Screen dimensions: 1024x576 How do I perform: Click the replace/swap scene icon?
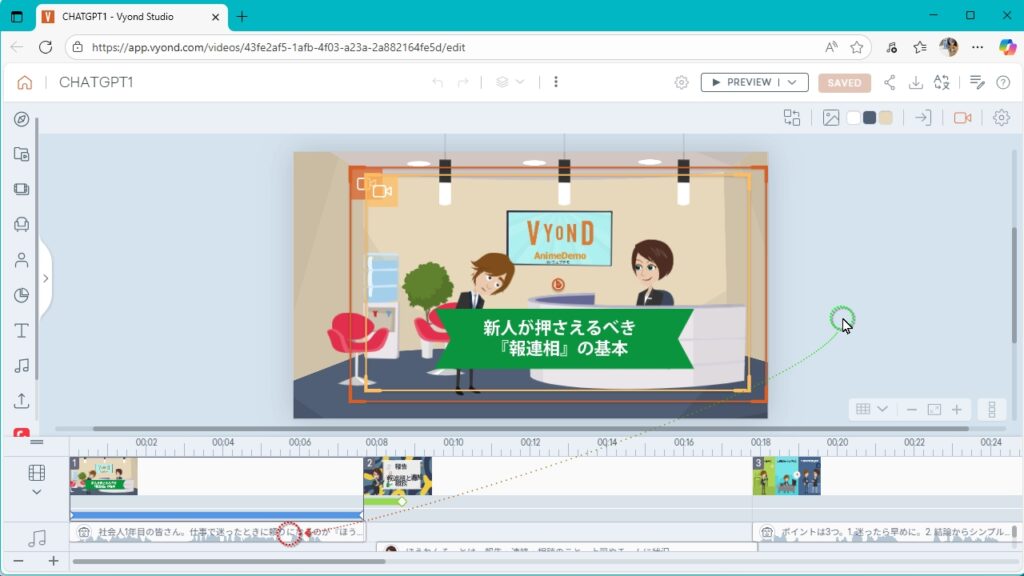click(x=792, y=118)
